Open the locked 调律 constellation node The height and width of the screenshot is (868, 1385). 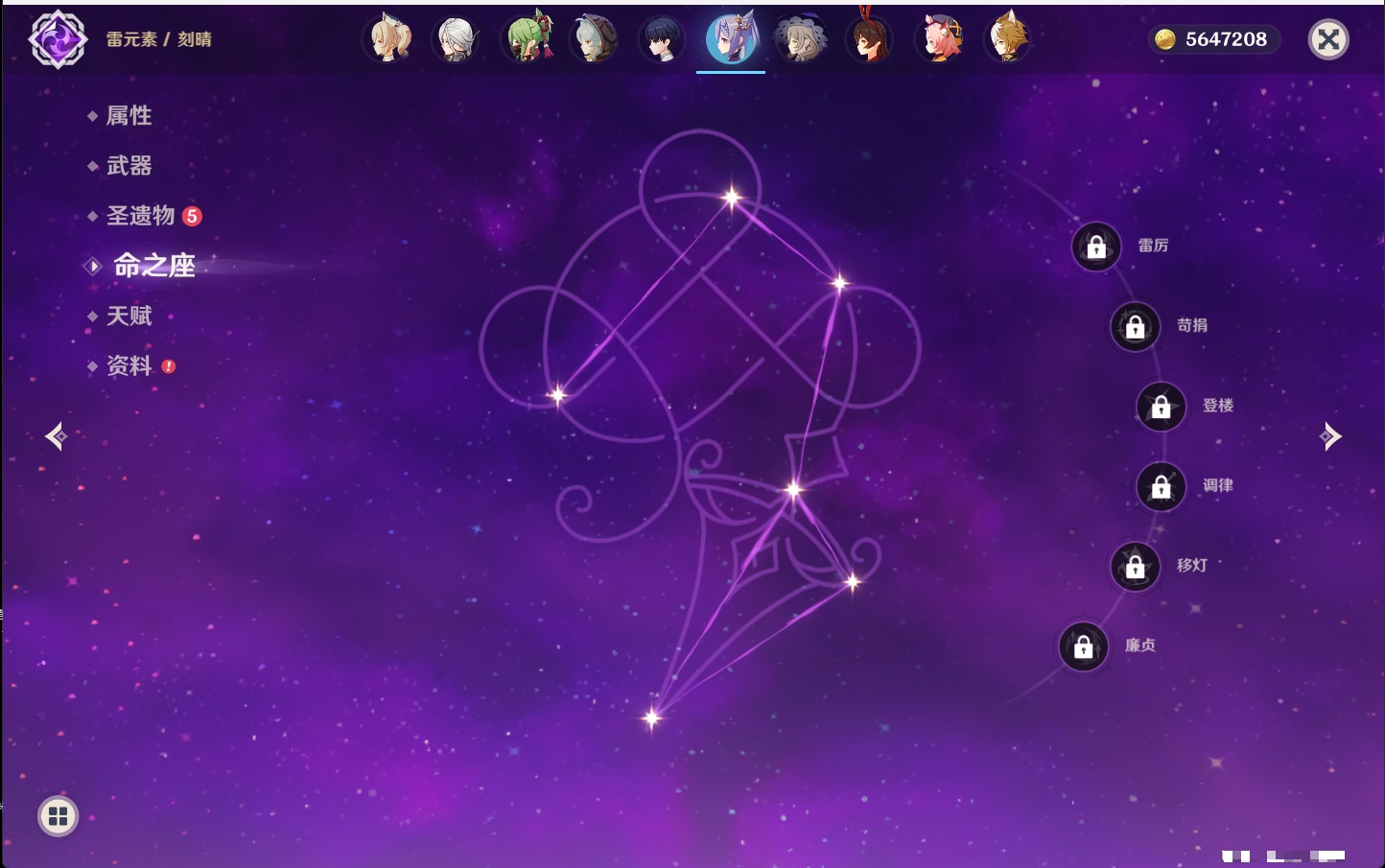(x=1162, y=486)
